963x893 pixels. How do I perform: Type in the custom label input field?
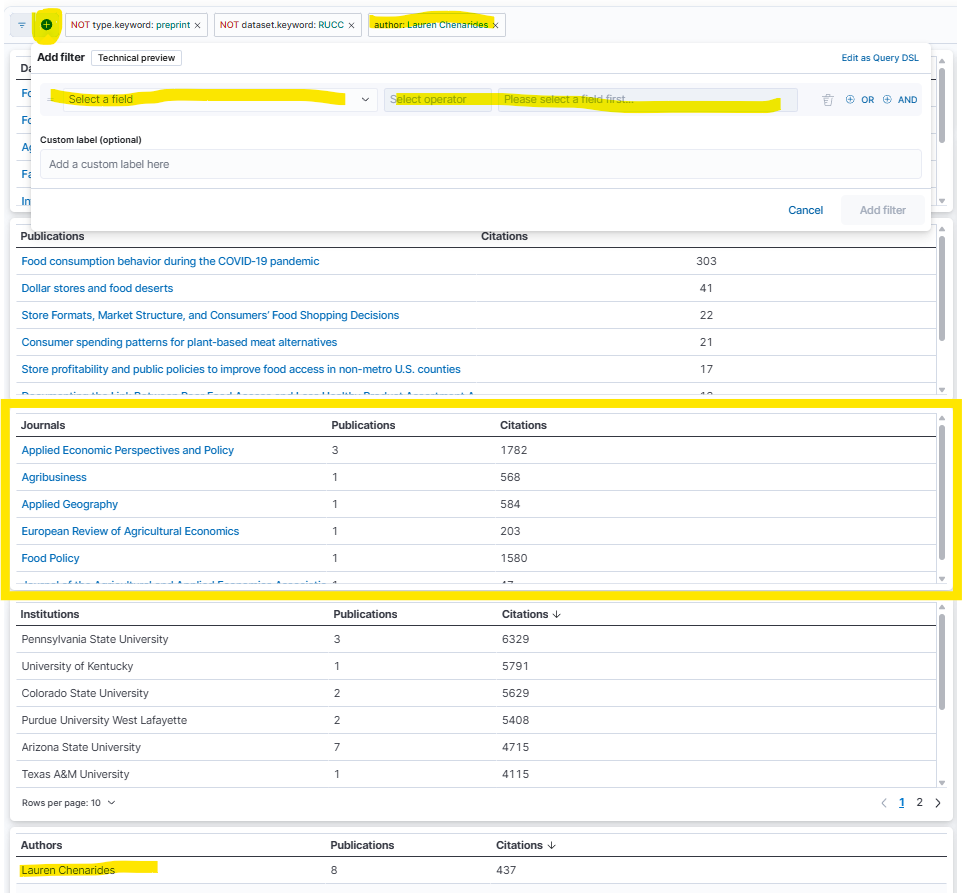tap(480, 164)
